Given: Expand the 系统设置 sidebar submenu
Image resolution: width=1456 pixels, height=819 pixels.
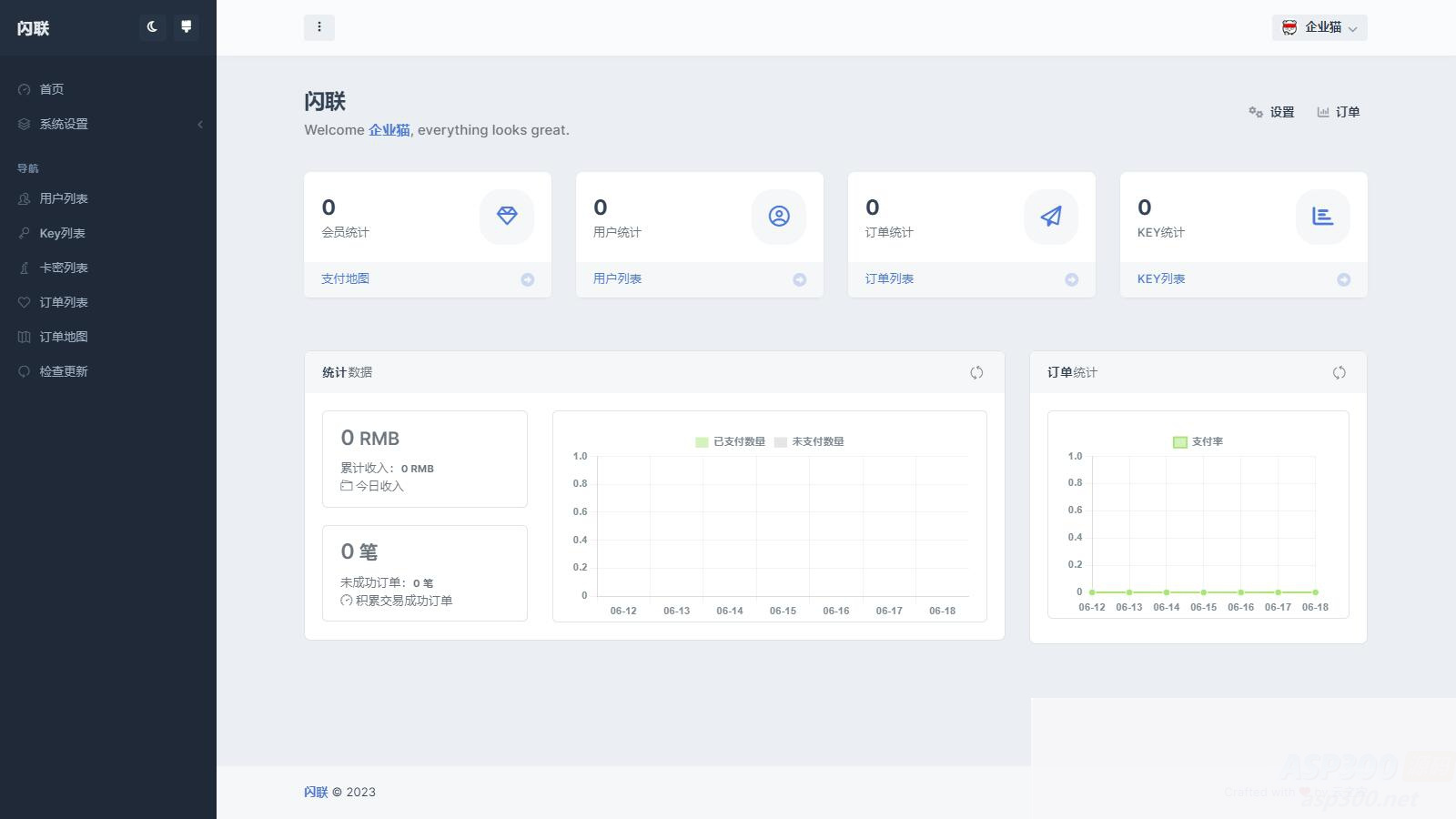Looking at the screenshot, I should [x=63, y=124].
